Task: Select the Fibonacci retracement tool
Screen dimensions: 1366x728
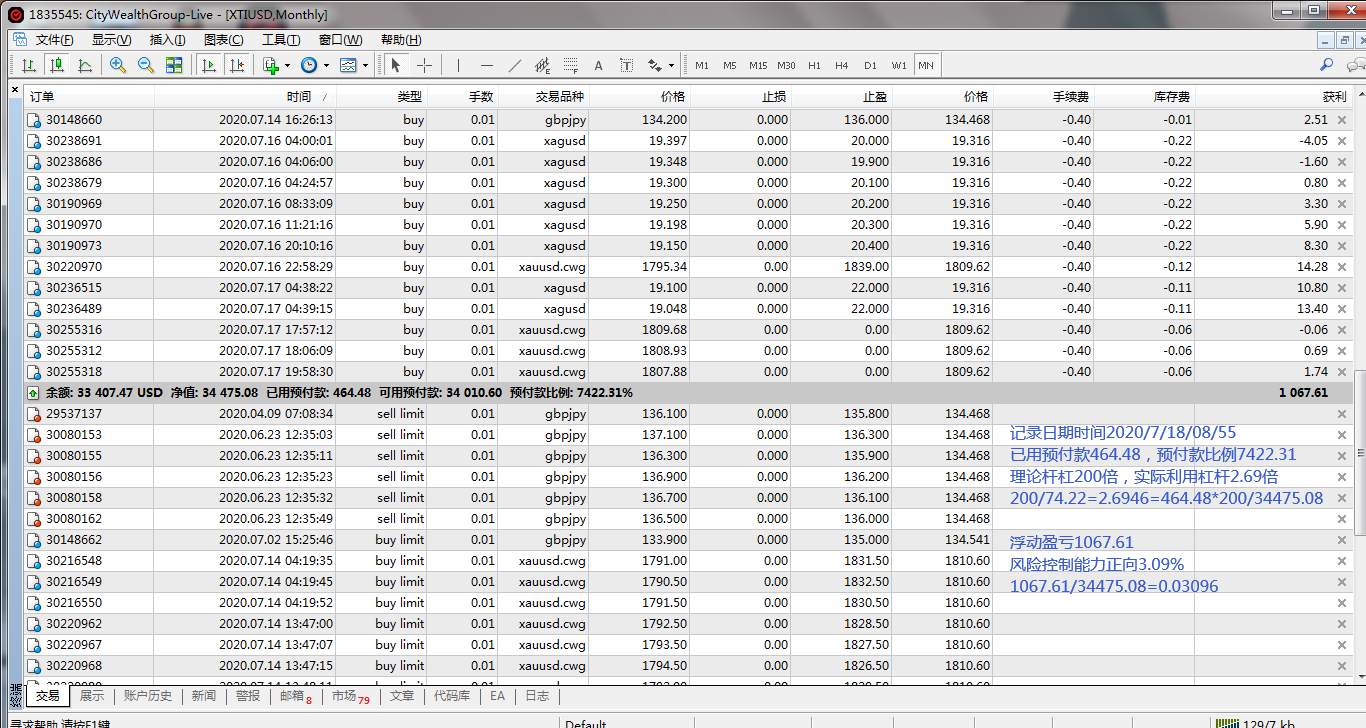Action: [571, 65]
